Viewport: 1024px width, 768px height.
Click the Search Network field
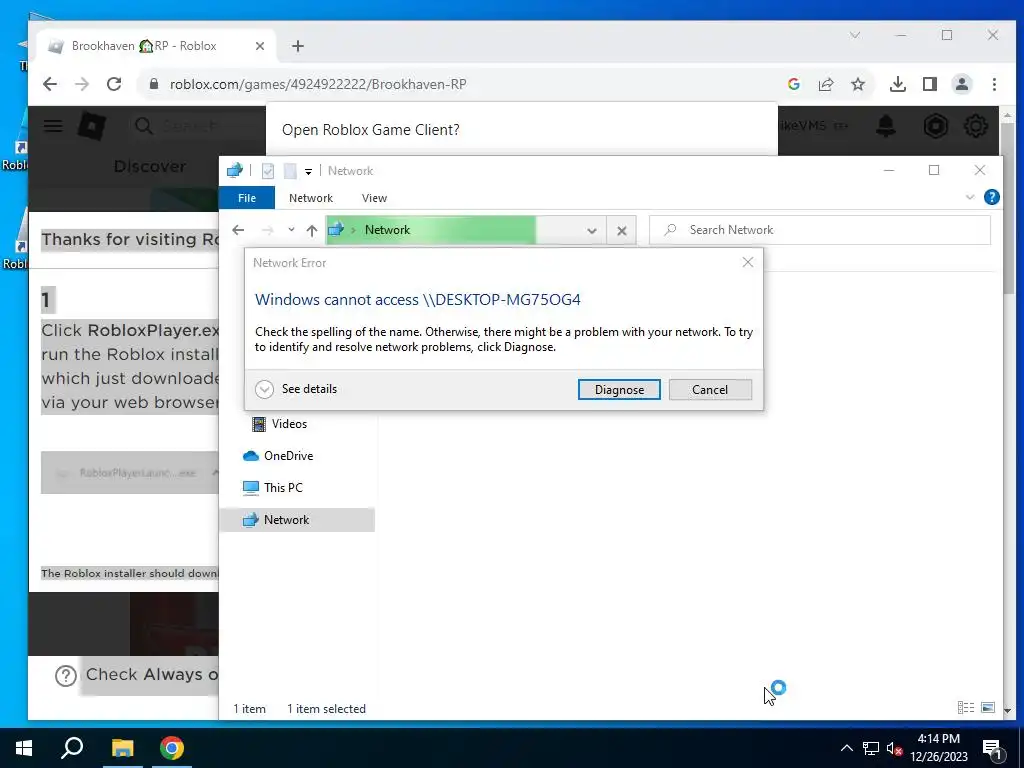(x=820, y=230)
